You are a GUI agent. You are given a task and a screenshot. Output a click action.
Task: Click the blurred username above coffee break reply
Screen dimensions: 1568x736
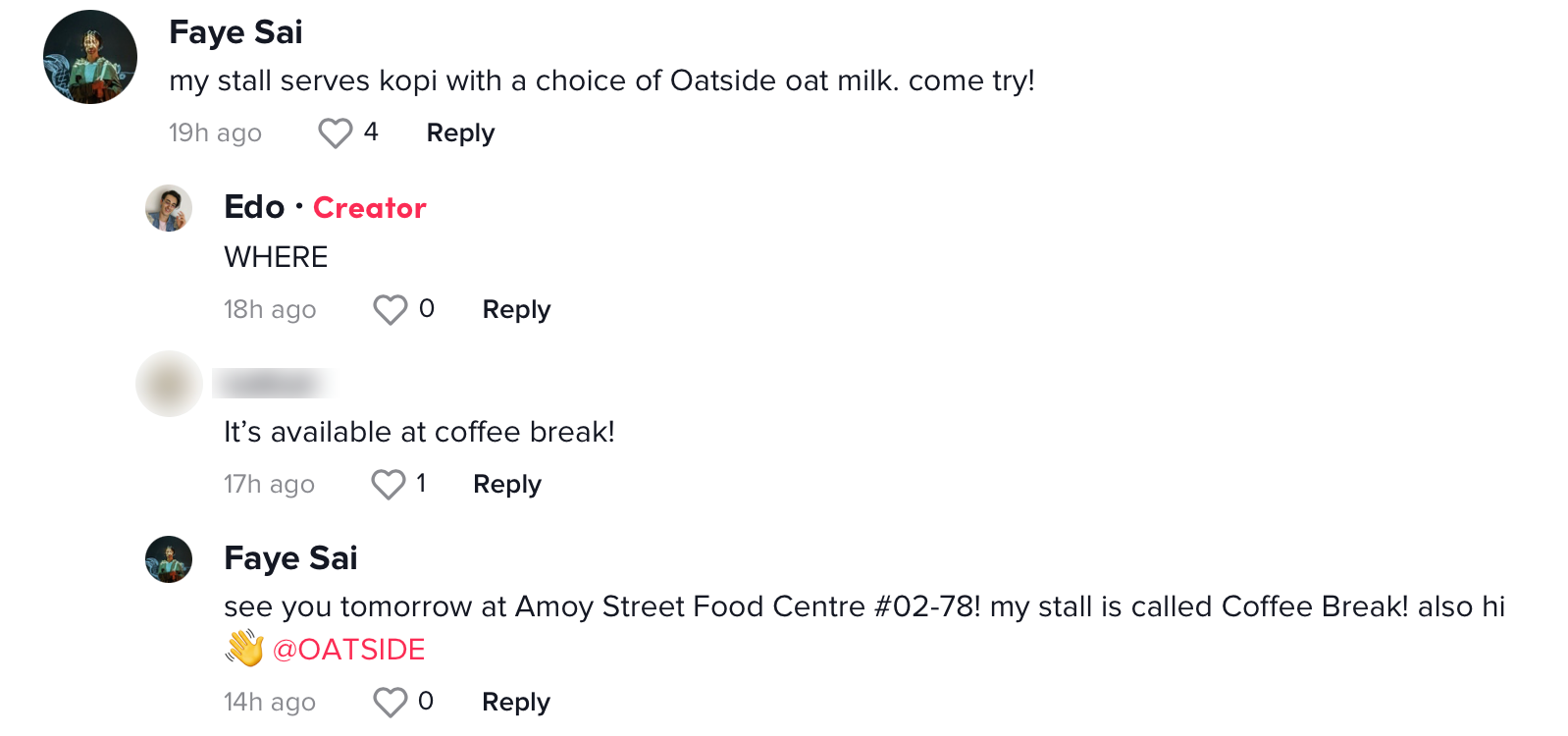270,384
